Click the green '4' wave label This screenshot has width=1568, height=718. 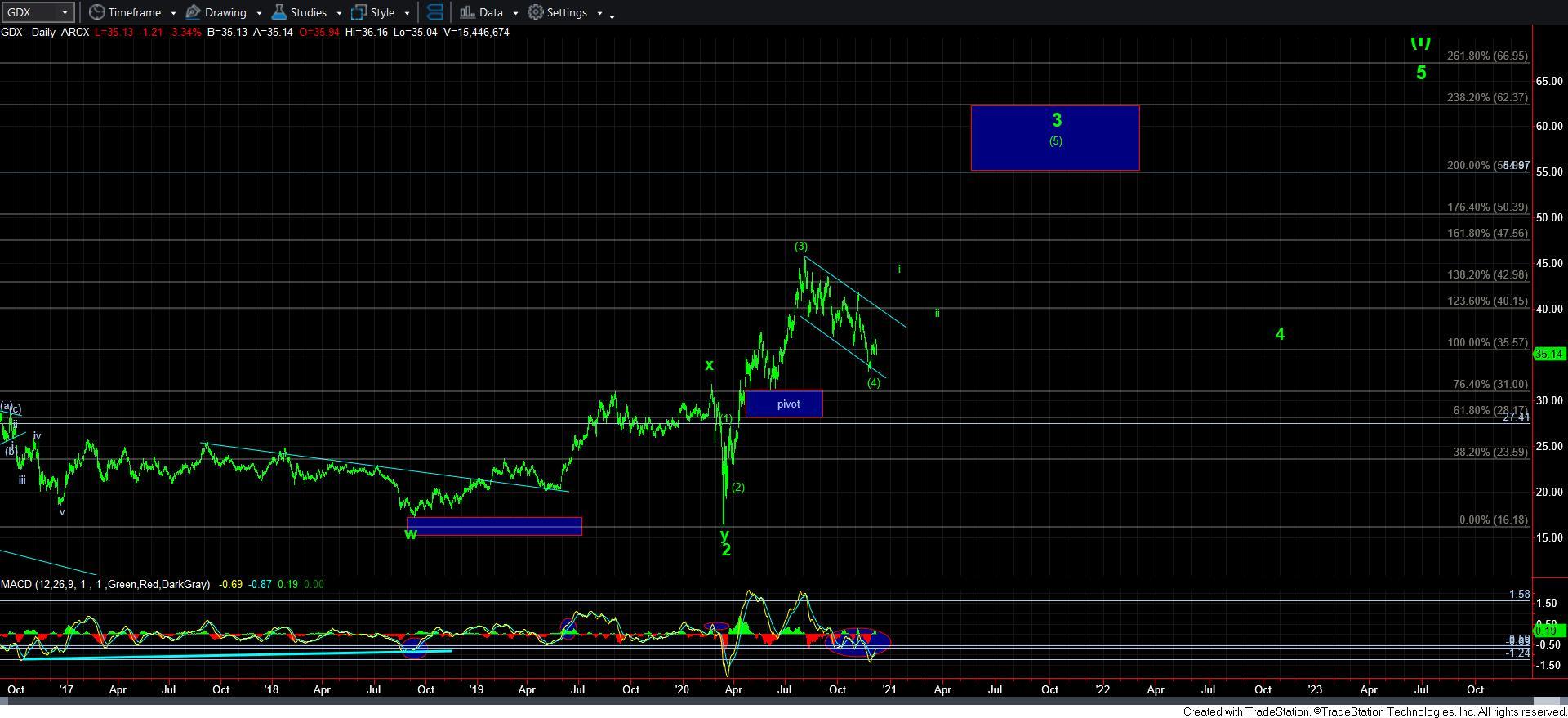1280,334
